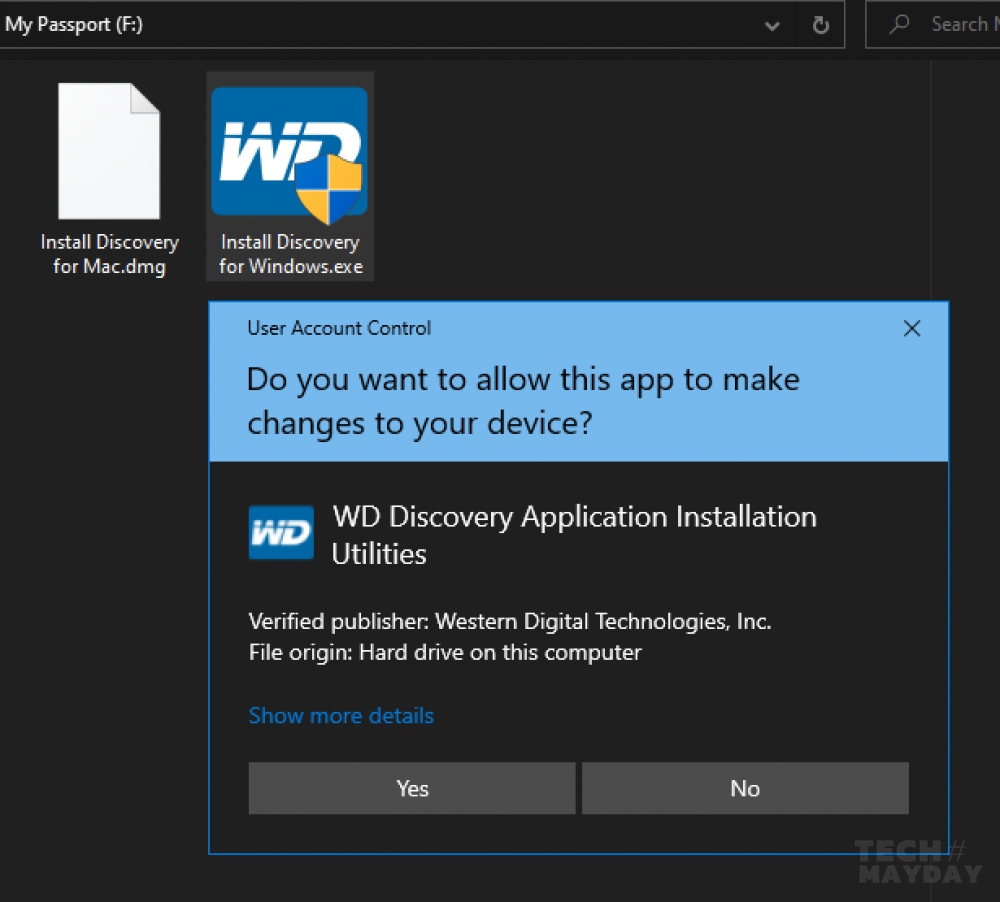Click the Install Discovery for Mac.dmg filename
This screenshot has width=1000, height=902.
(109, 254)
